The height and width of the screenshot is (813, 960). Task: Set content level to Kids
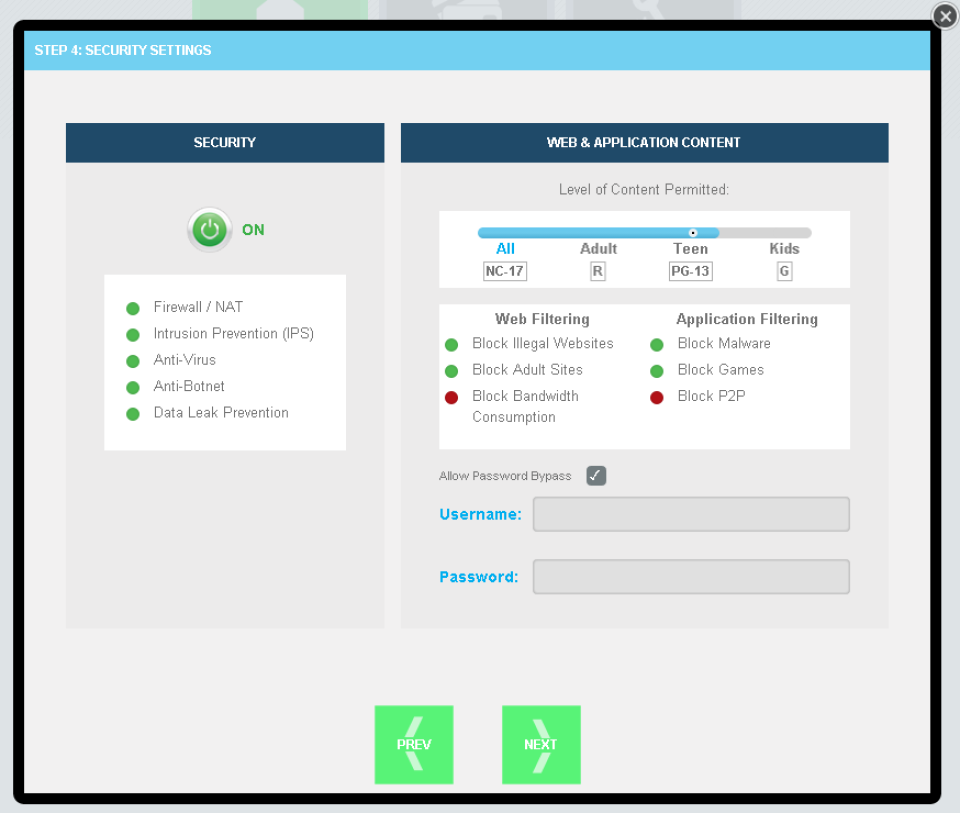[x=784, y=249]
